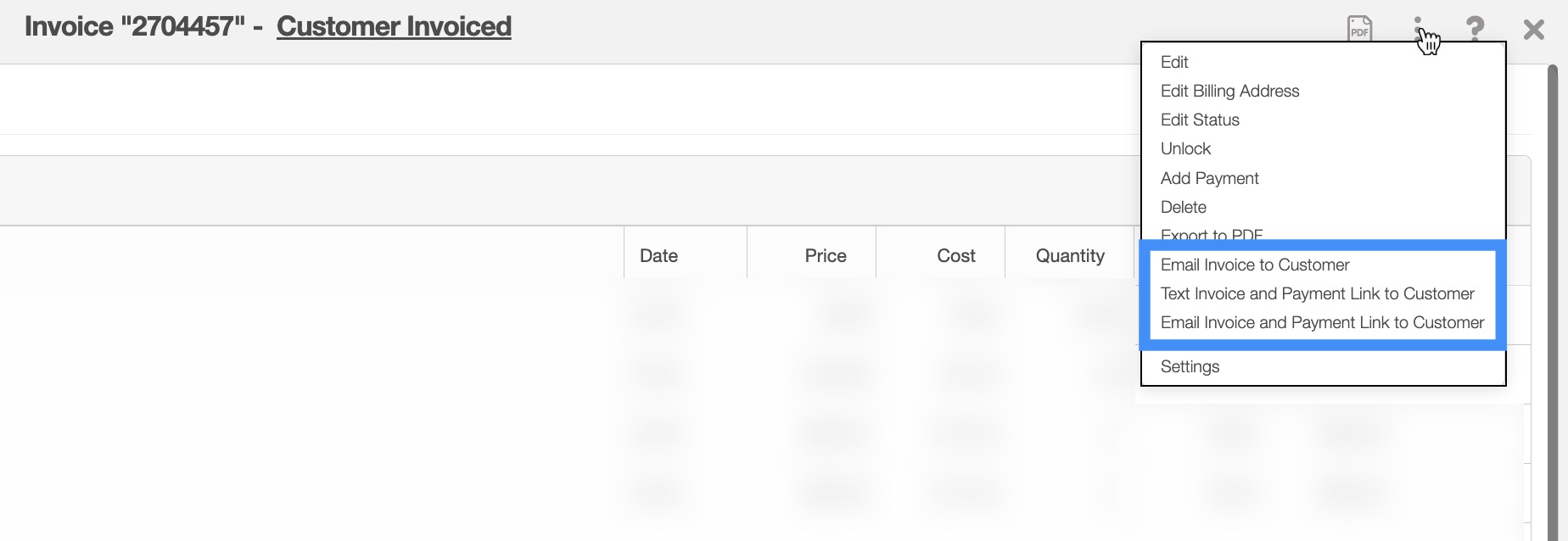Open Settings from the dropdown menu

1190,366
